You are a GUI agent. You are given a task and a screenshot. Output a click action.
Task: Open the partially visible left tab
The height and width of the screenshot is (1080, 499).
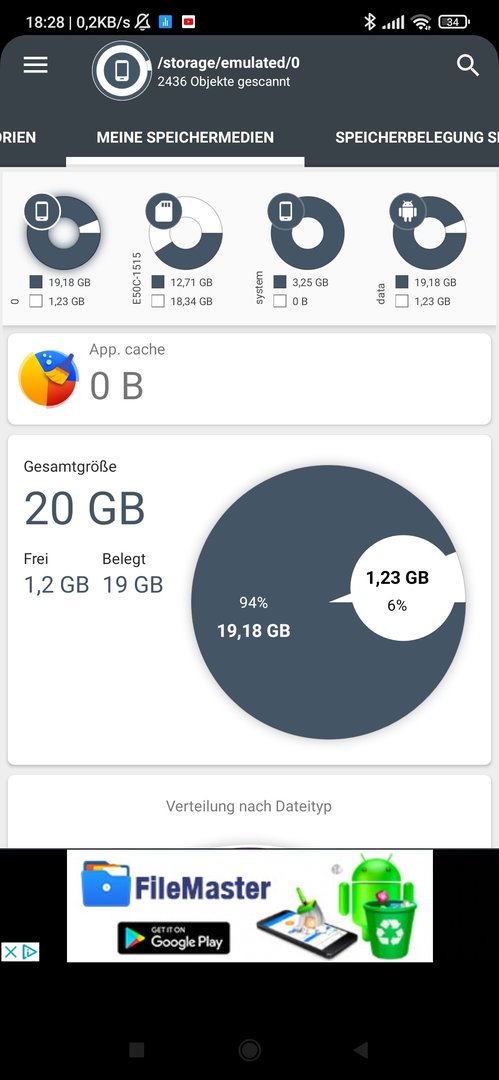point(18,137)
